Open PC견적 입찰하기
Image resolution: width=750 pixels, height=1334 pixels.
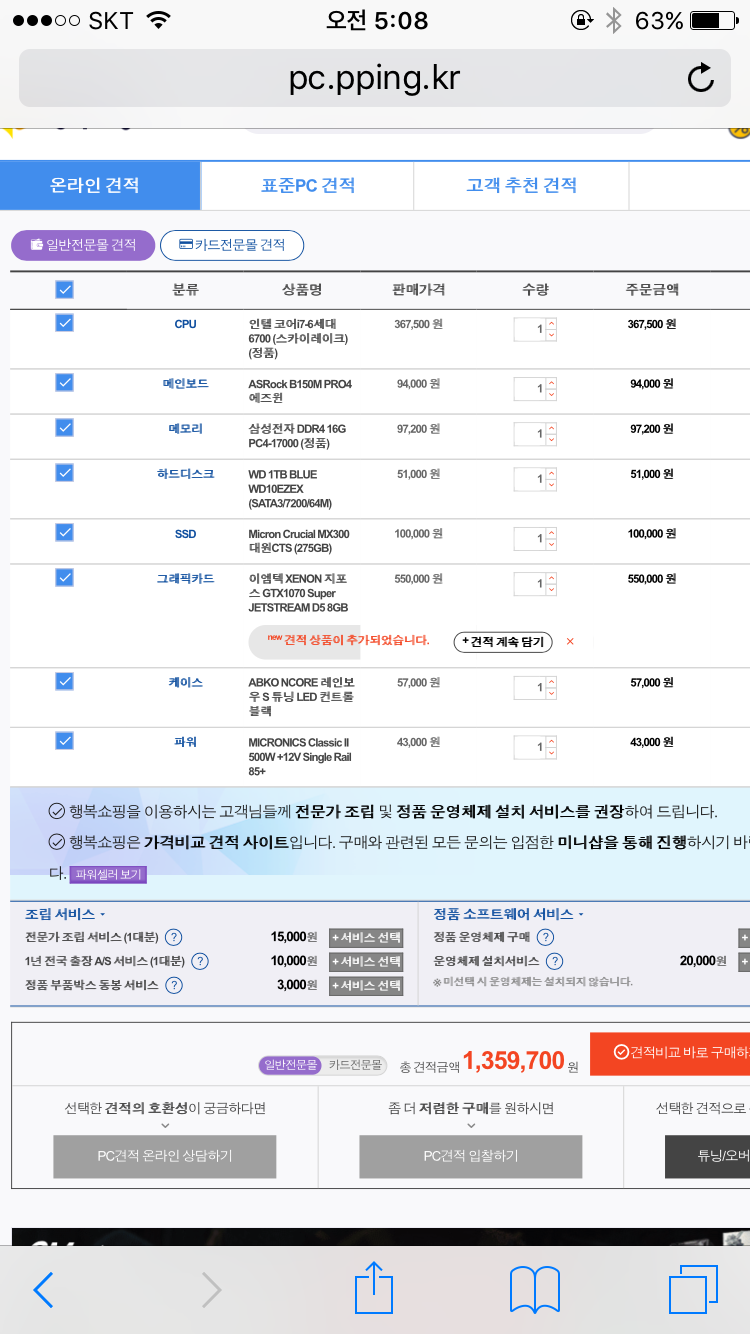471,1156
